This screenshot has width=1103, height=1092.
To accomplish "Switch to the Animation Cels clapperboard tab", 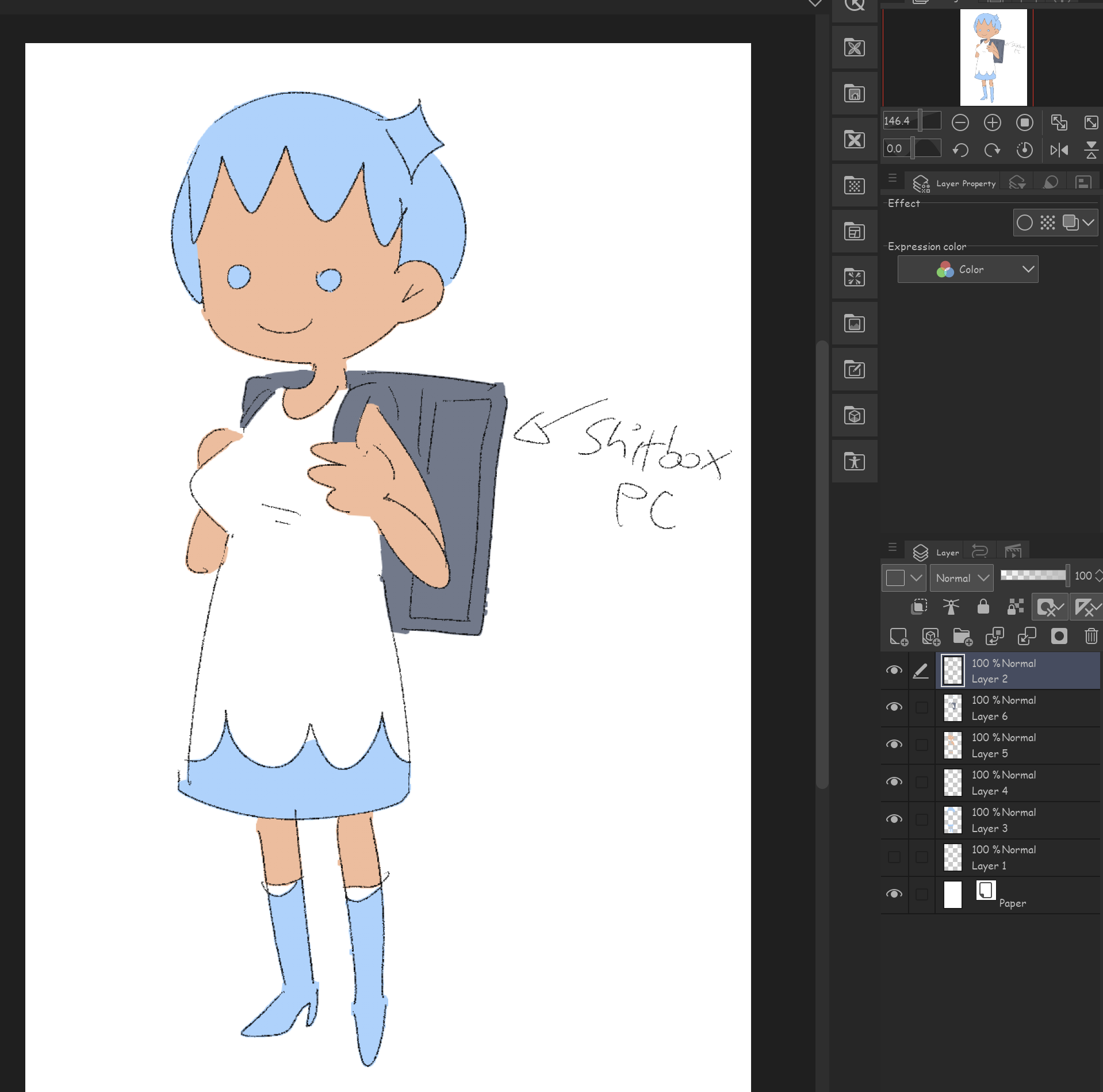I will click(1013, 552).
